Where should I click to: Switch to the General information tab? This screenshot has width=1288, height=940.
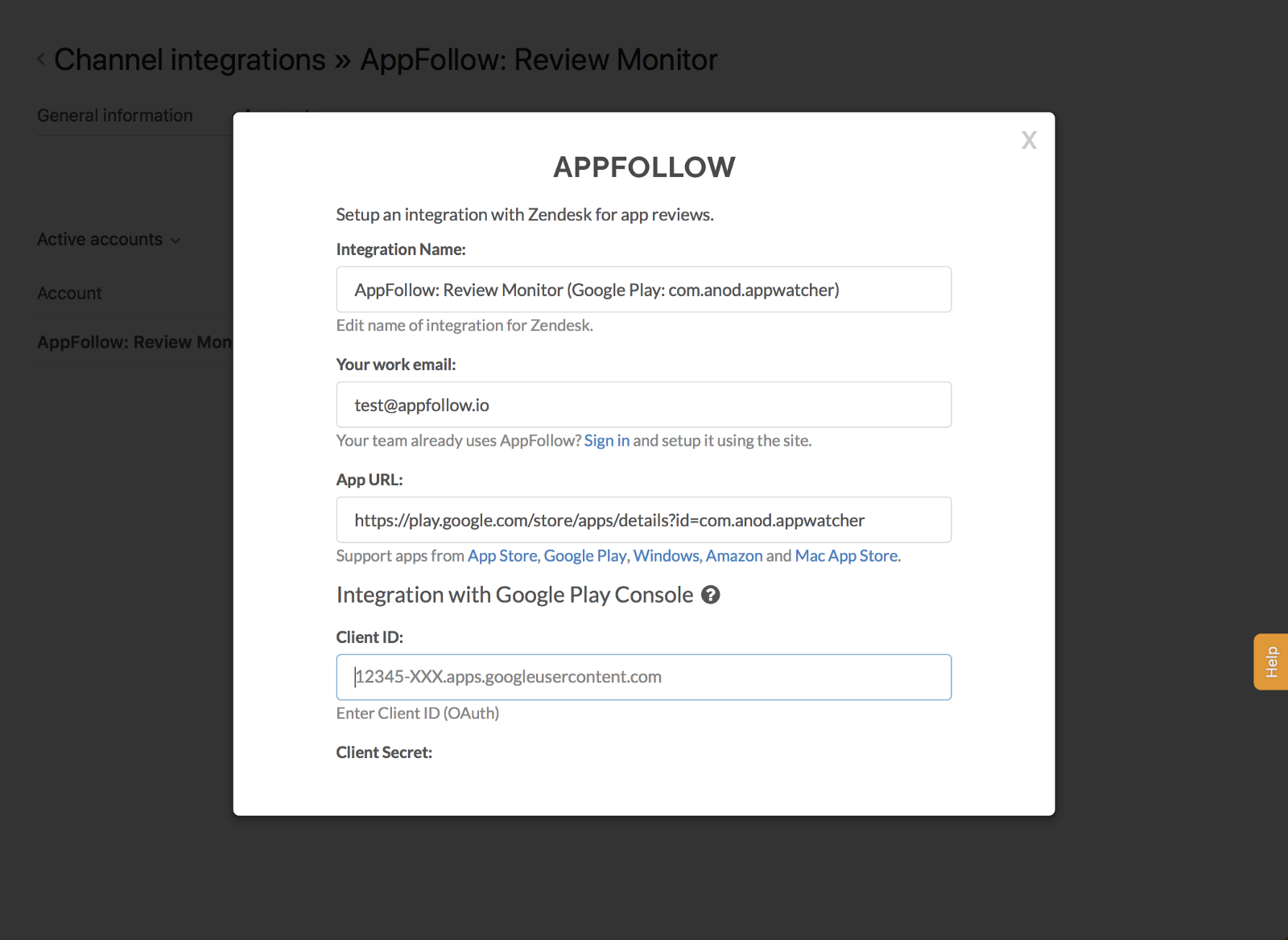click(115, 116)
